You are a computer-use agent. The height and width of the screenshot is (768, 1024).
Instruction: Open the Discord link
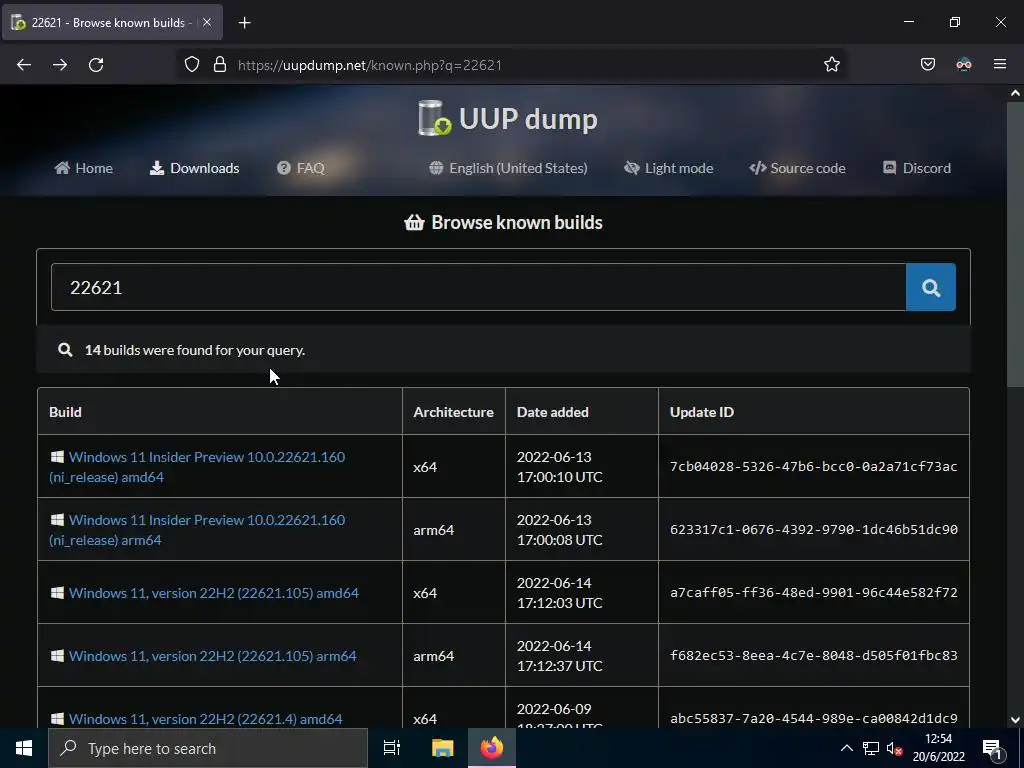pyautogui.click(x=917, y=168)
